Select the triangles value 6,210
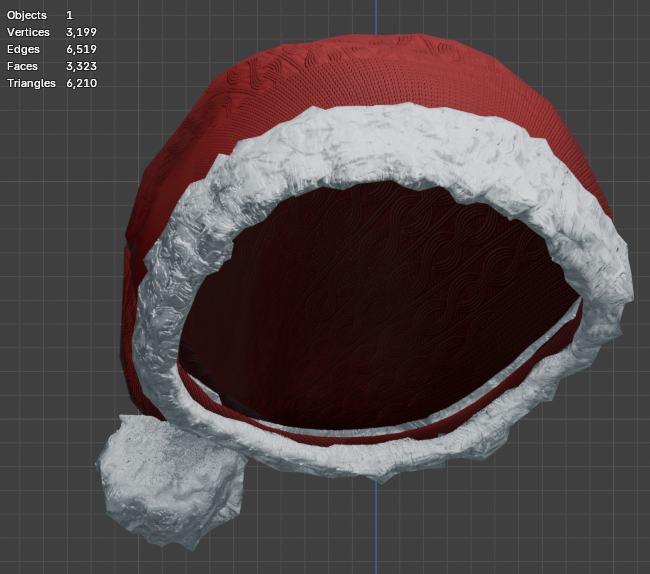This screenshot has height=574, width=650. tap(82, 83)
